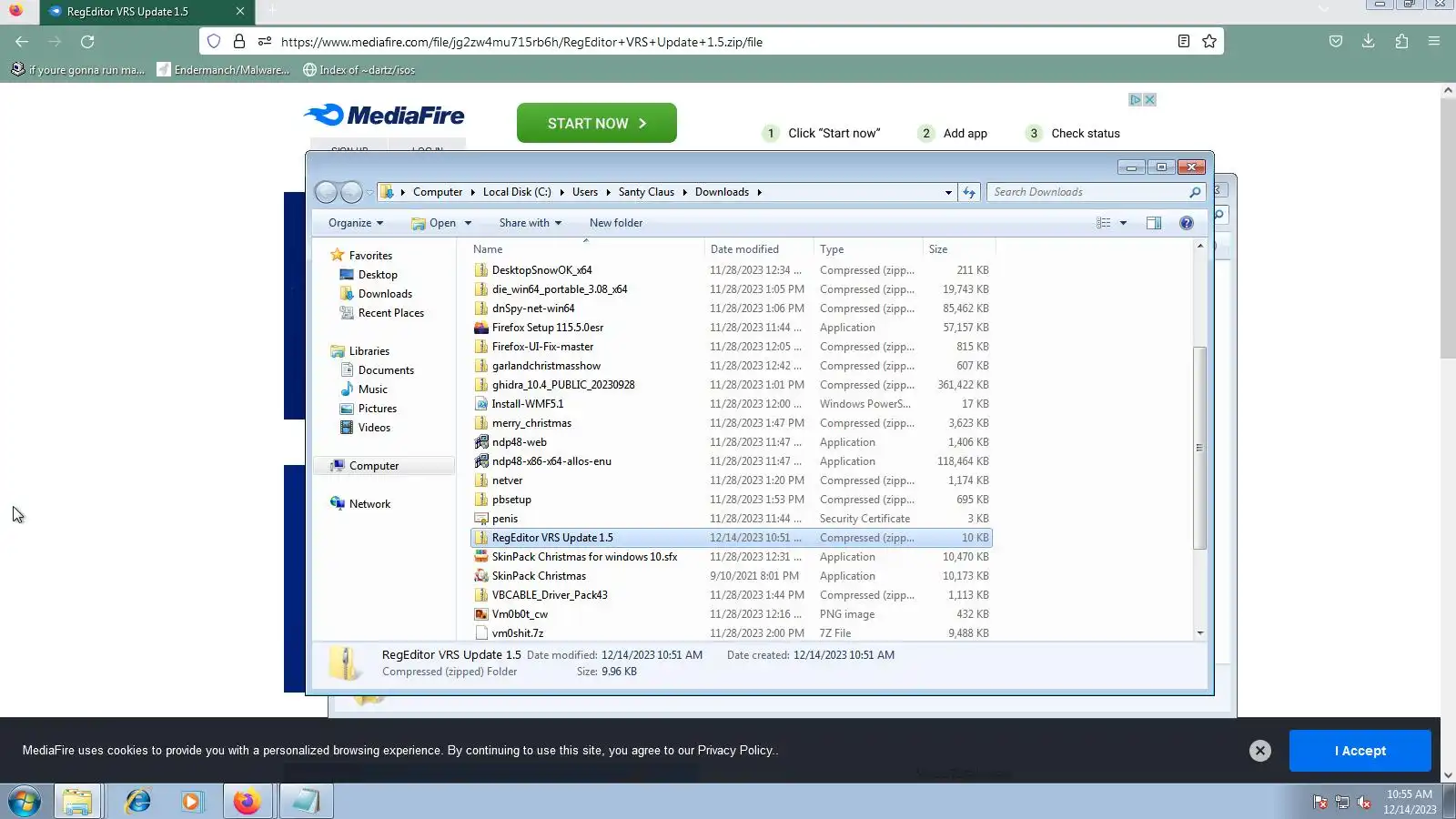Screen dimensions: 1456x819
Task: Sort files by the Name column
Action: 587,249
